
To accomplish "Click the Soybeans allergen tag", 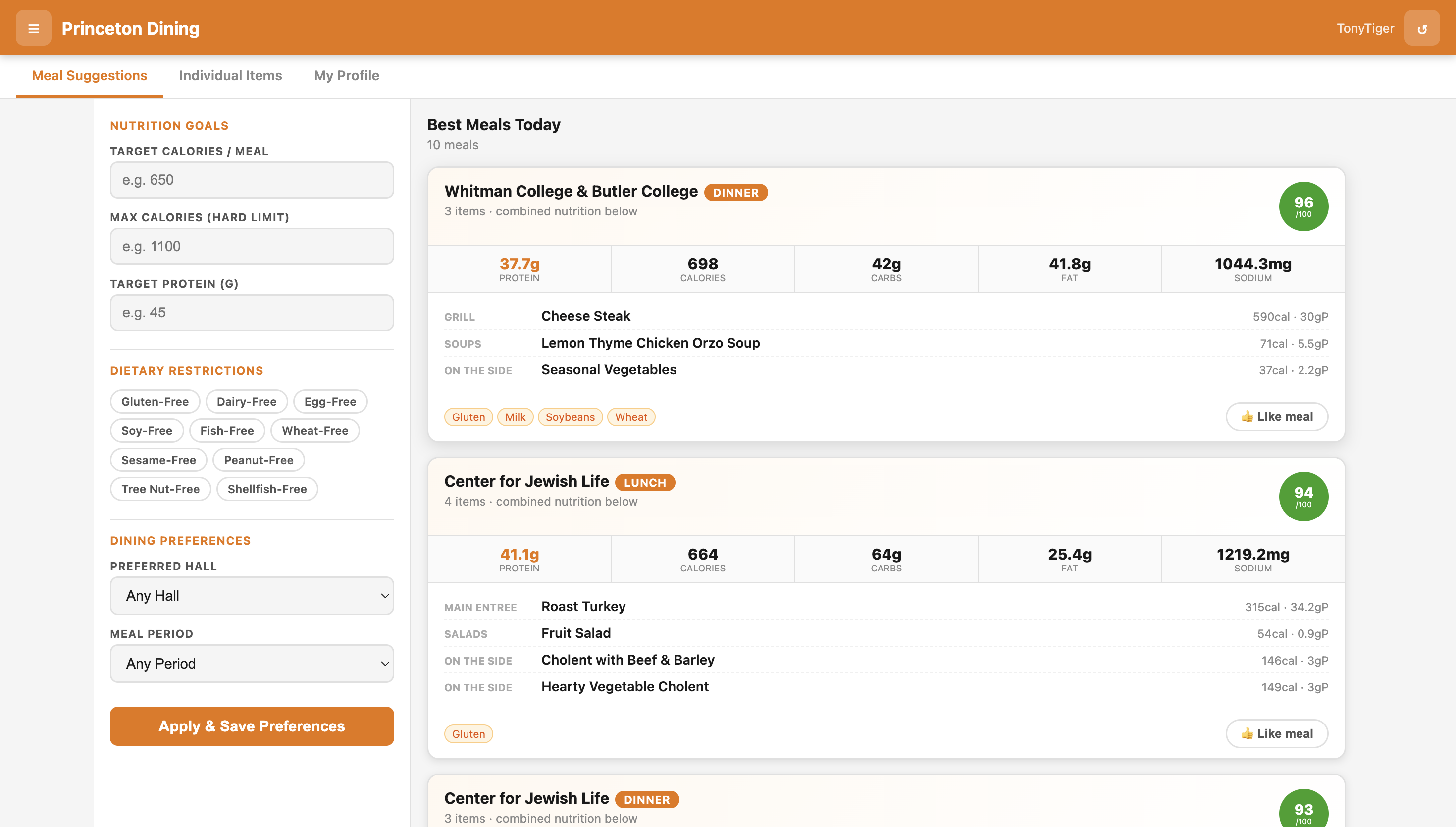I will 570,417.
